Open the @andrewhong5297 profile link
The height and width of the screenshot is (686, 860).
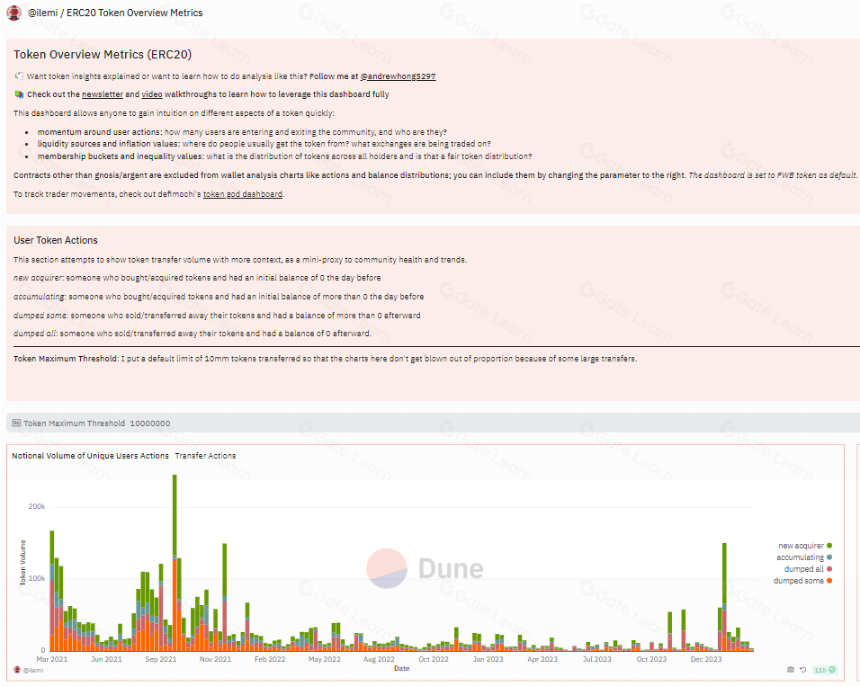coord(398,76)
